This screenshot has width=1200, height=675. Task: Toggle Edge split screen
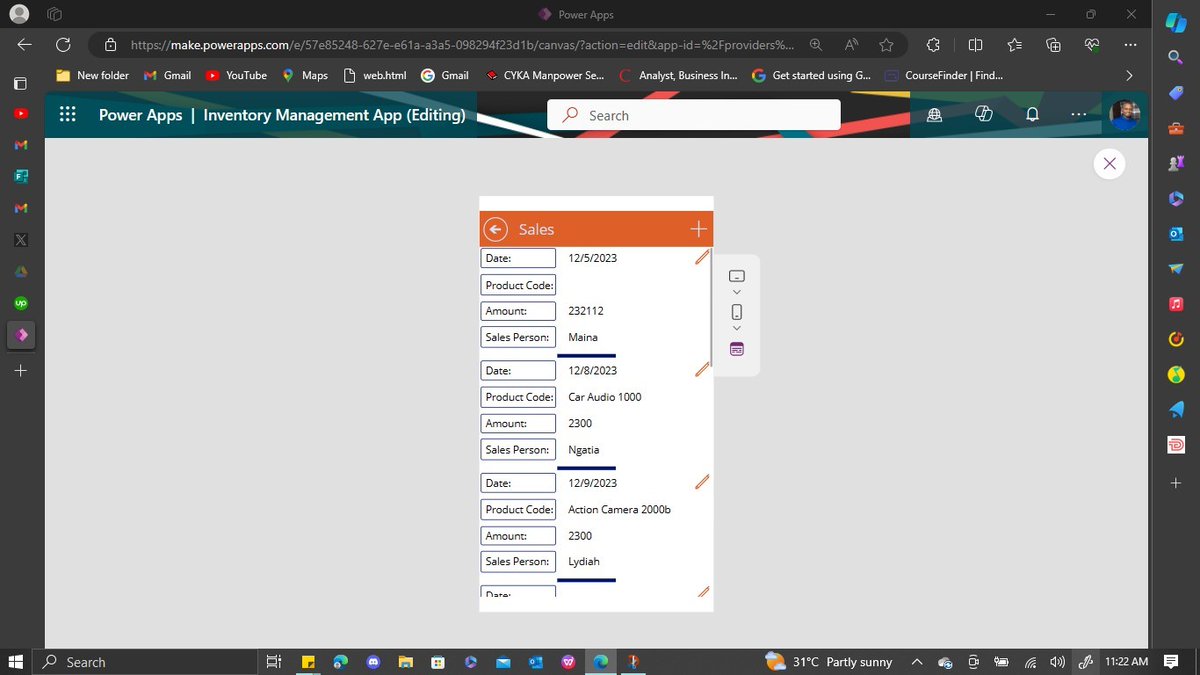(975, 44)
